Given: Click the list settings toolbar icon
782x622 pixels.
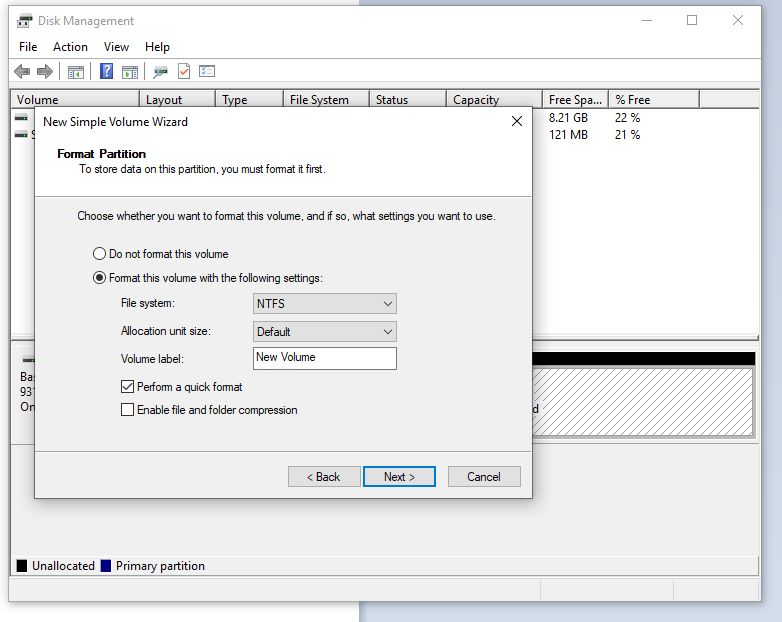Looking at the screenshot, I should pyautogui.click(x=207, y=71).
